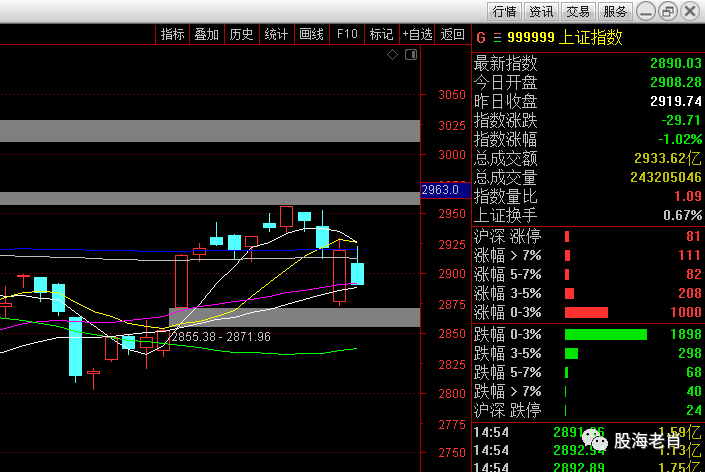The width and height of the screenshot is (705, 472).
Task: Open the 行情 market quotes button
Action: pyautogui.click(x=504, y=11)
